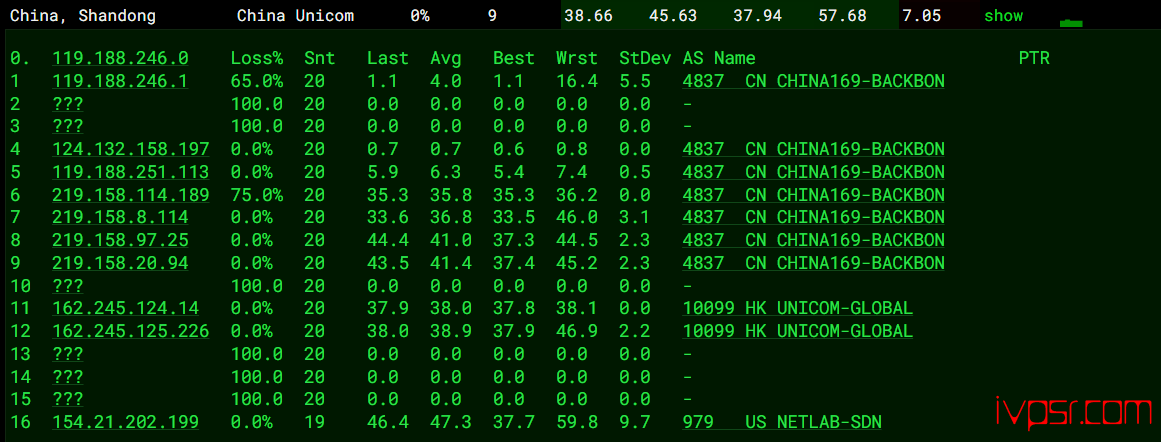The height and width of the screenshot is (442, 1161).
Task: Click IP link 124.132.158.197
Action: [131, 149]
